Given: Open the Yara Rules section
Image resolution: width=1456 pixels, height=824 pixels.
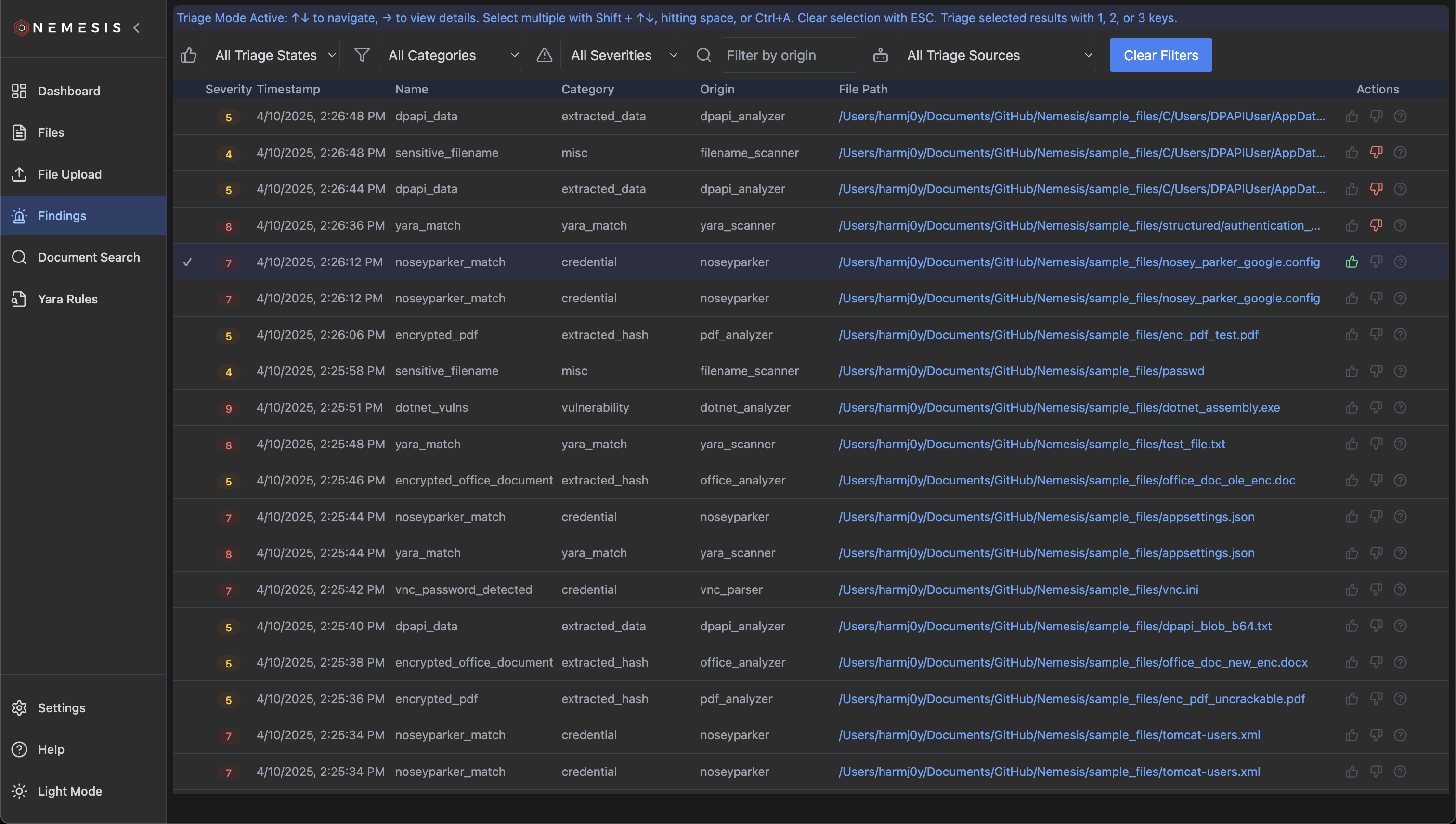Looking at the screenshot, I should [x=67, y=299].
